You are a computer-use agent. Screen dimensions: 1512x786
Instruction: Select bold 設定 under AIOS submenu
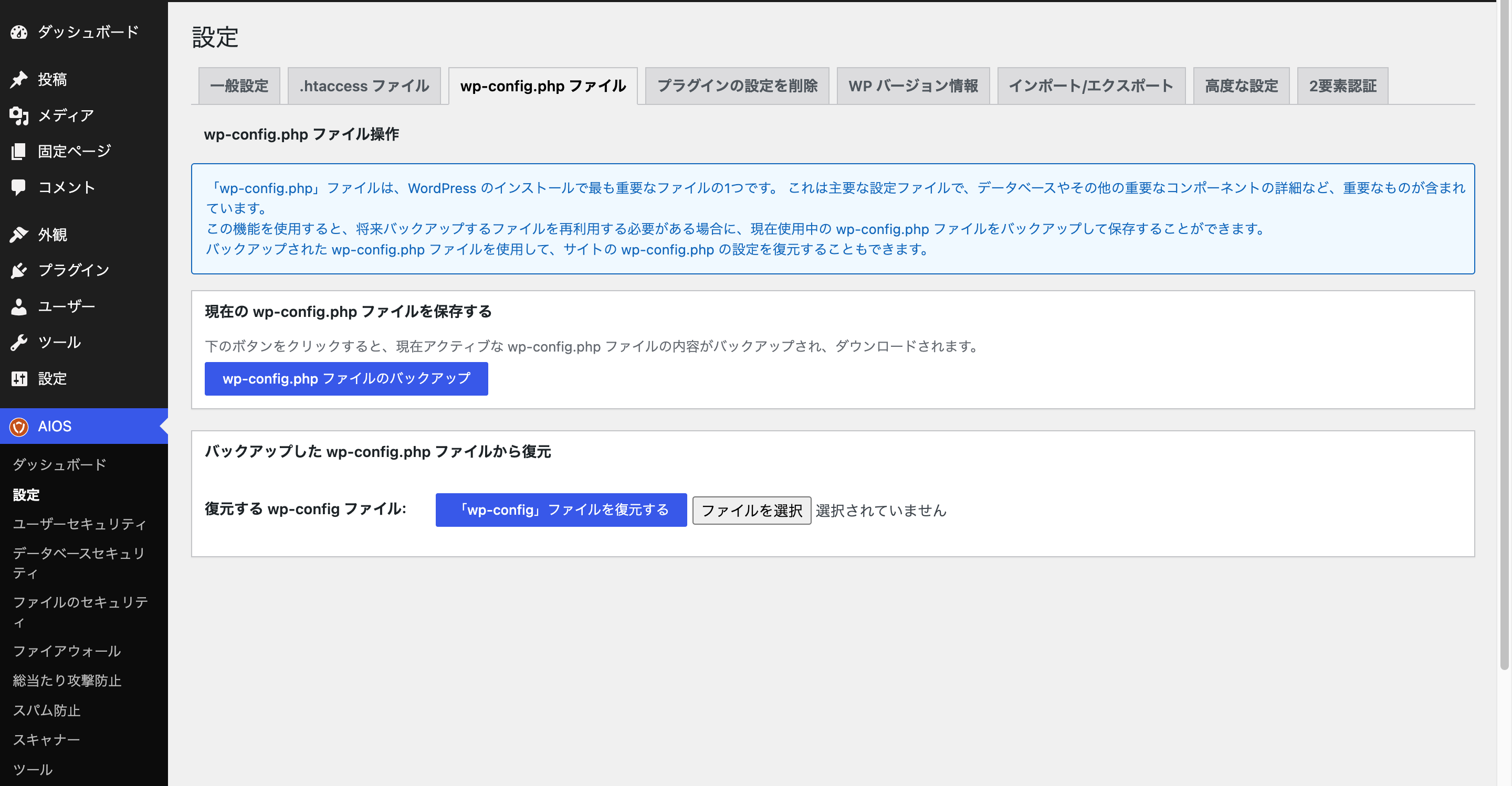click(x=26, y=494)
